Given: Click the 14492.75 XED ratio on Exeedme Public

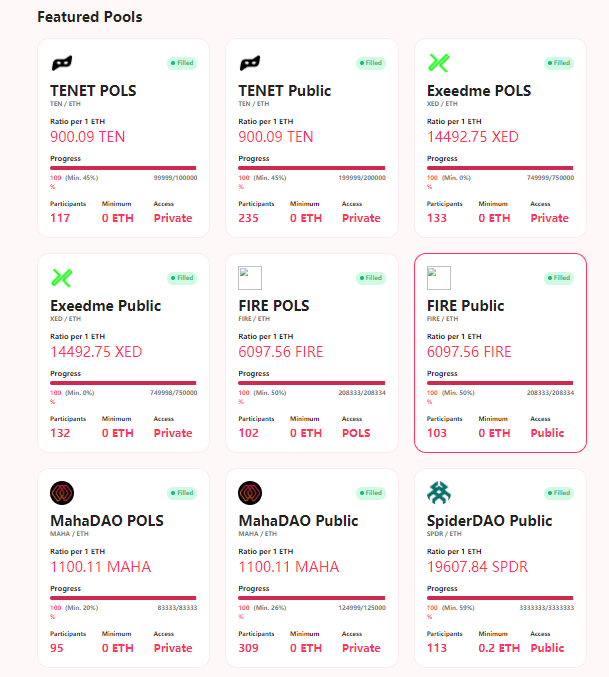Looking at the screenshot, I should click(96, 352).
